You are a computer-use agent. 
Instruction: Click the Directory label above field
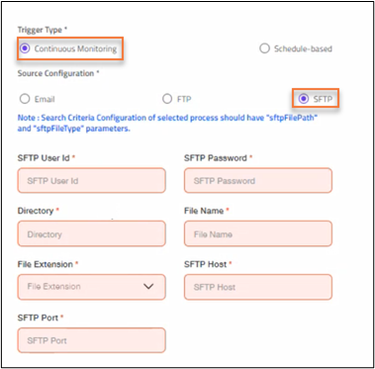(x=38, y=211)
